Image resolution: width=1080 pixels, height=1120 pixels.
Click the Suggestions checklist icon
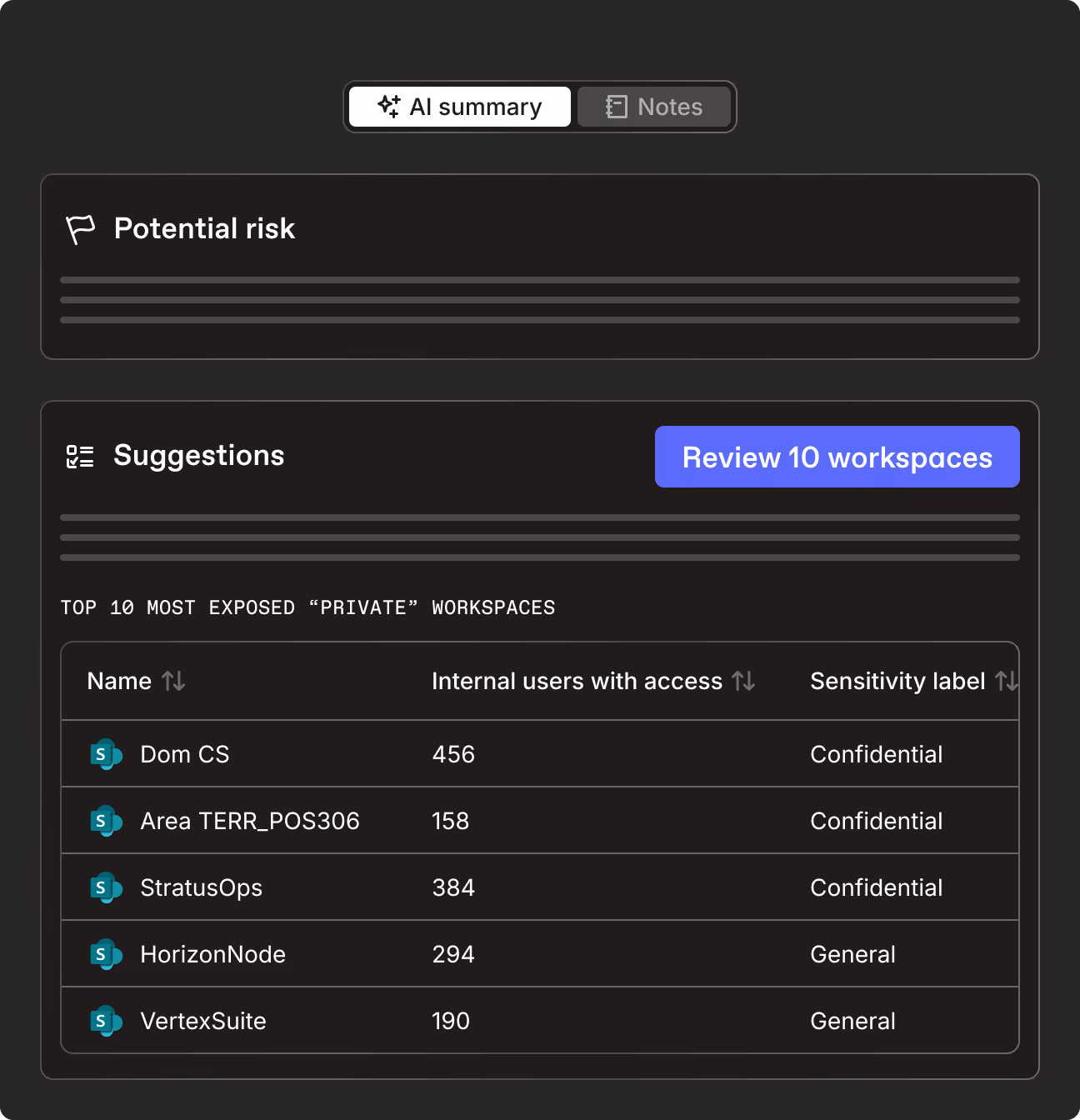pos(80,456)
